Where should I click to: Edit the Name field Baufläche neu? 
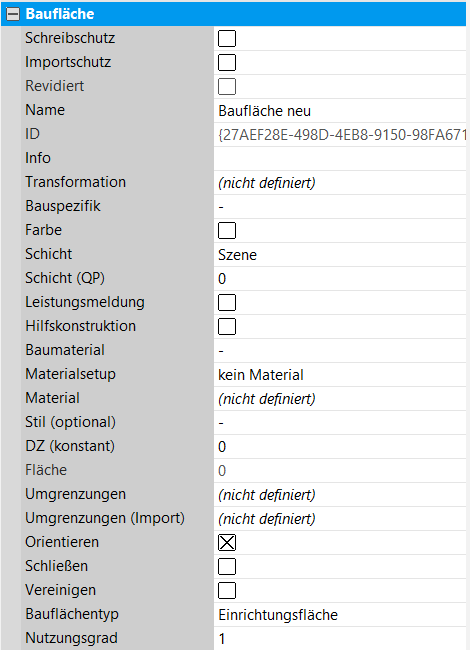340,111
